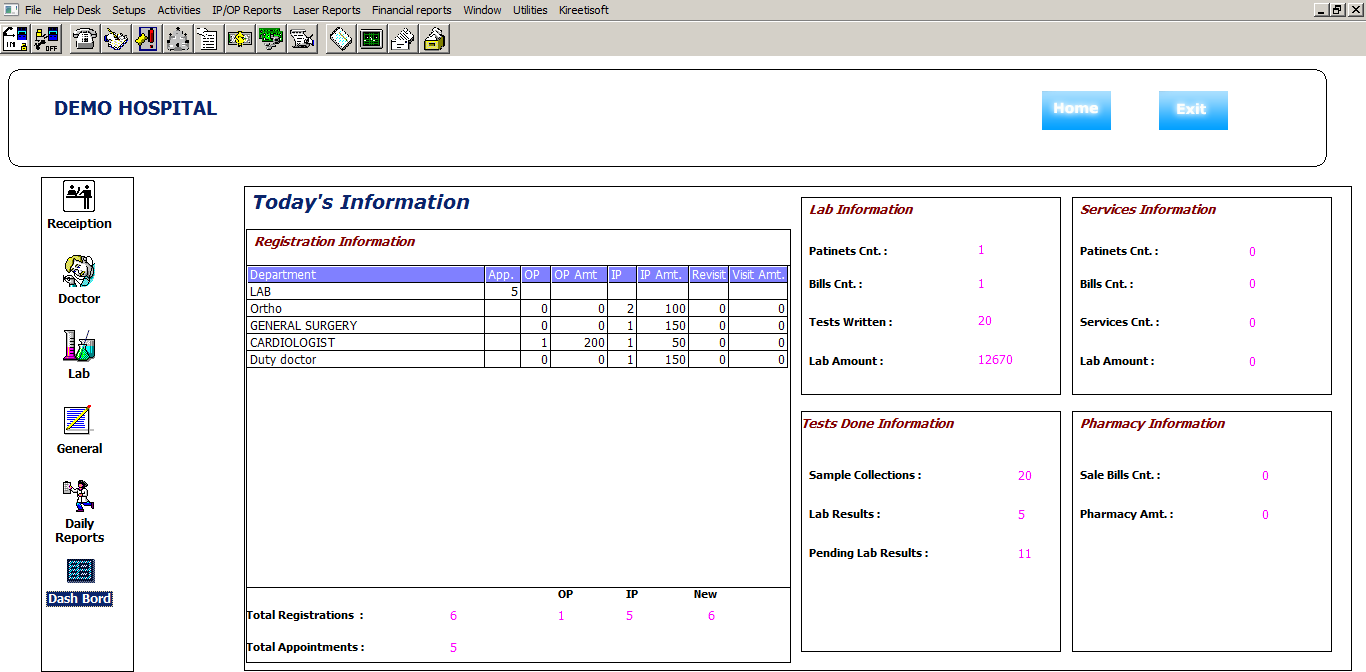Click the log-off toolbar icon labeled OFF
This screenshot has height=672, width=1366.
(46, 39)
